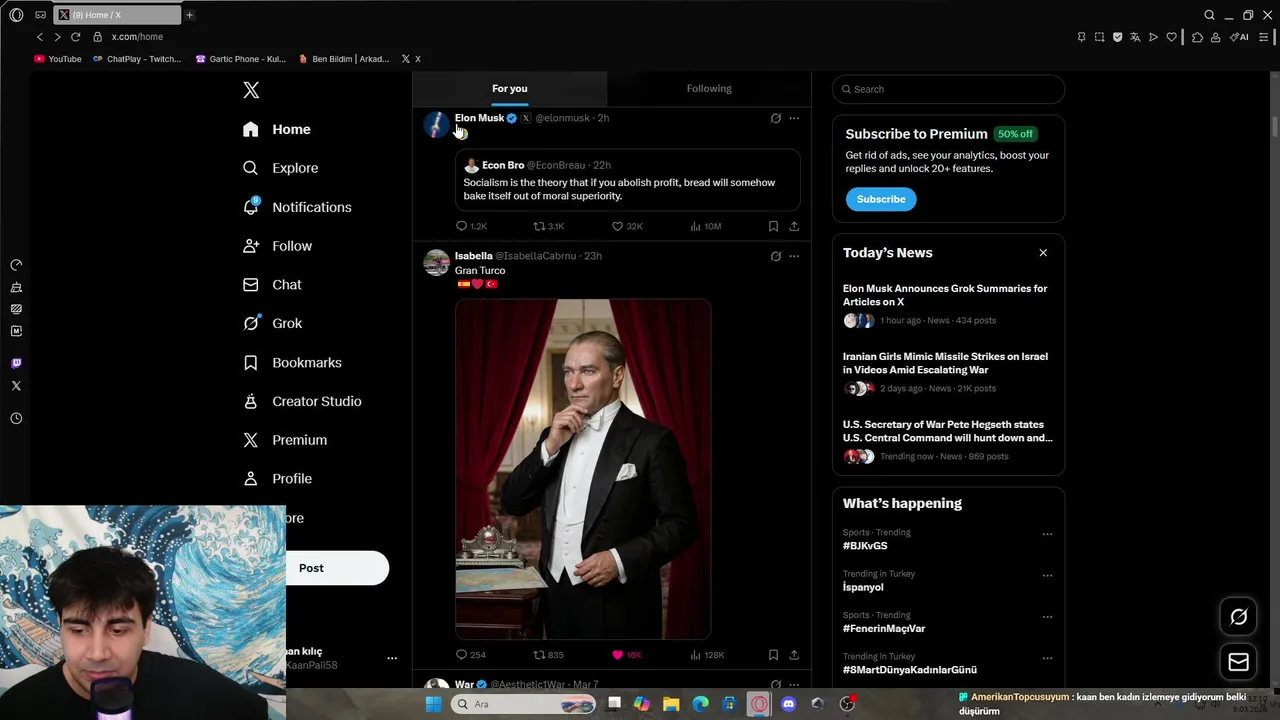Click the browser snapshot tool icon

1099,37
